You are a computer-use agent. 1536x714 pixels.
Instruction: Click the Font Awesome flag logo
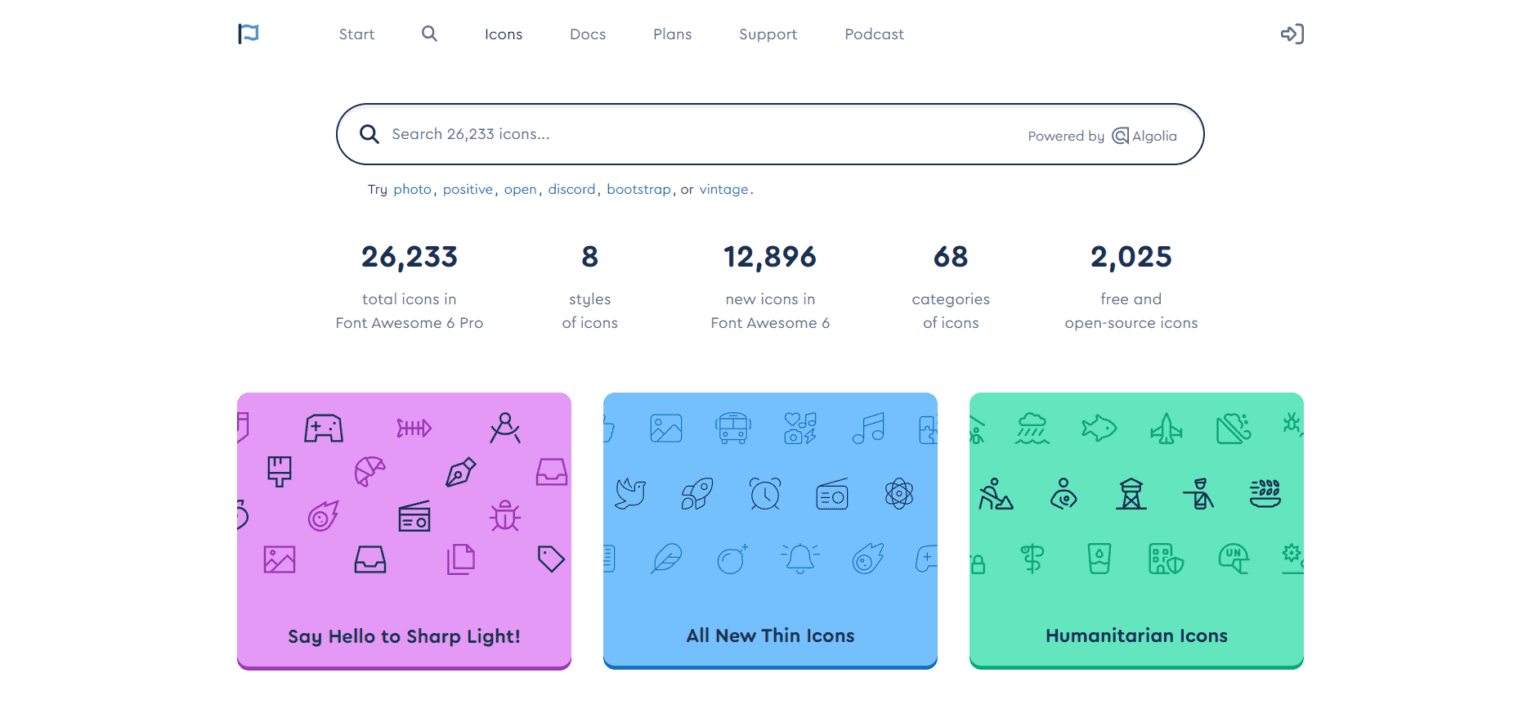click(247, 33)
